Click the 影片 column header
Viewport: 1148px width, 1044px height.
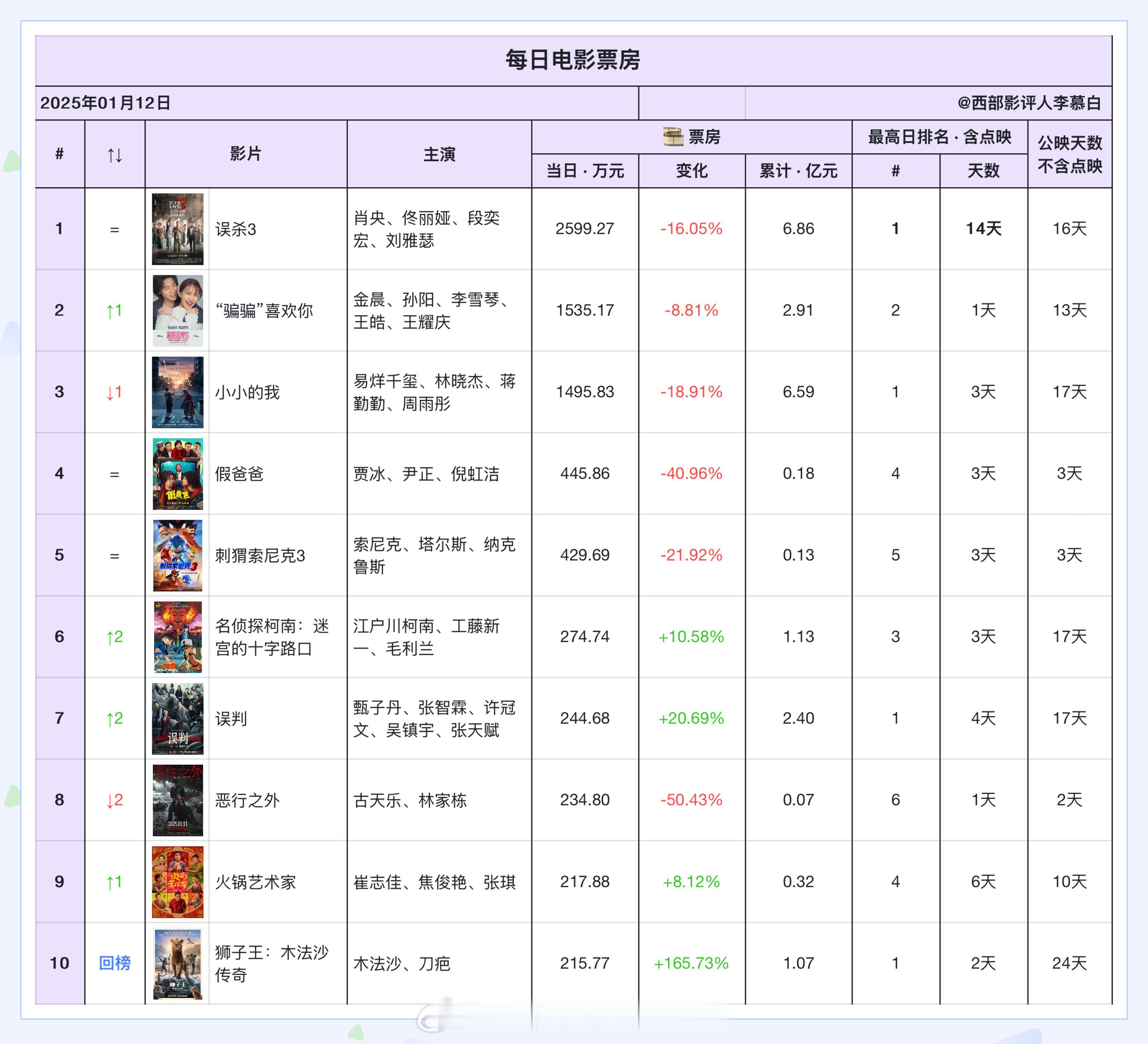245,154
